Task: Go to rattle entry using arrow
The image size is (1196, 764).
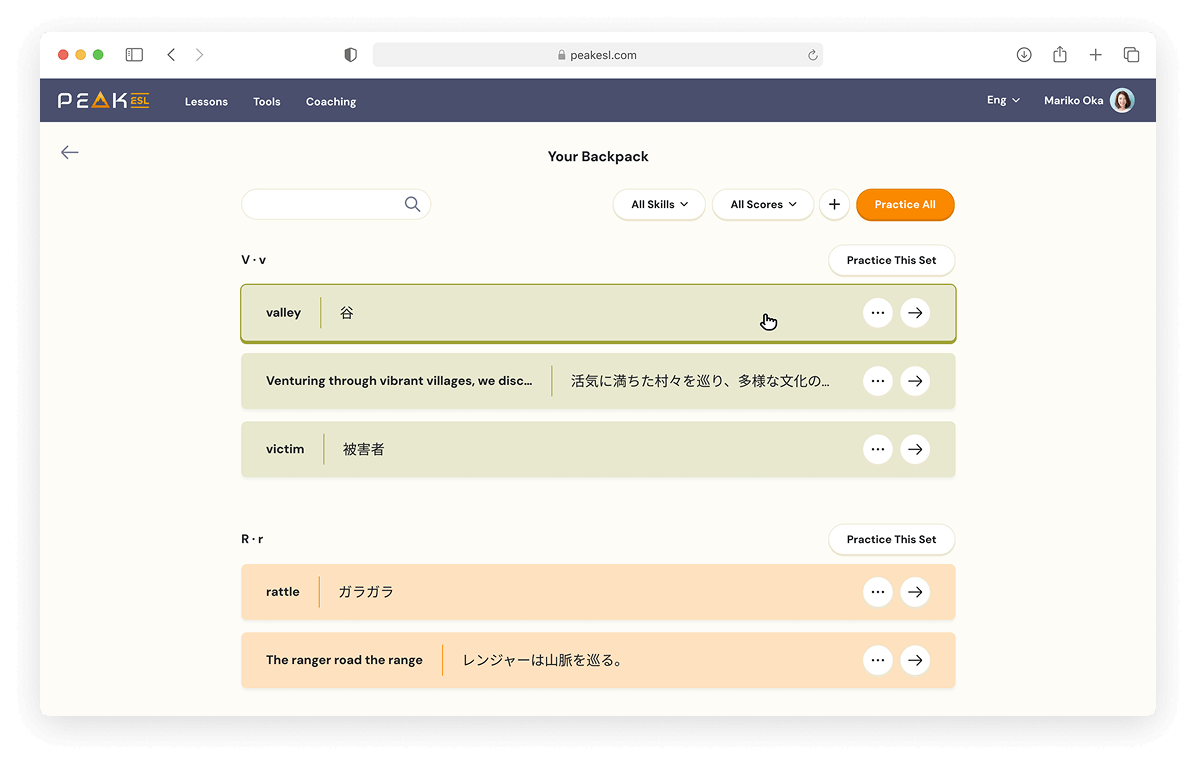Action: (x=915, y=592)
